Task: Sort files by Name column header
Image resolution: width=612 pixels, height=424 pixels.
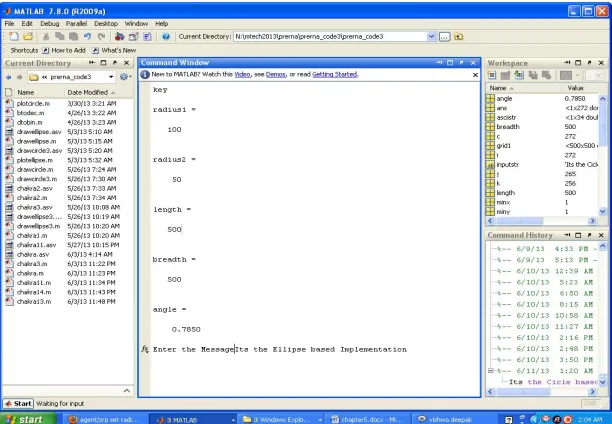Action: 26,93
